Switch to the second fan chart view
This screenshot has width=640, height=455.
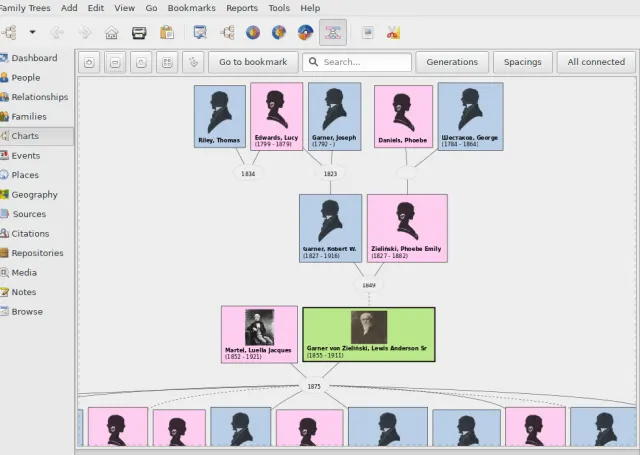279,32
